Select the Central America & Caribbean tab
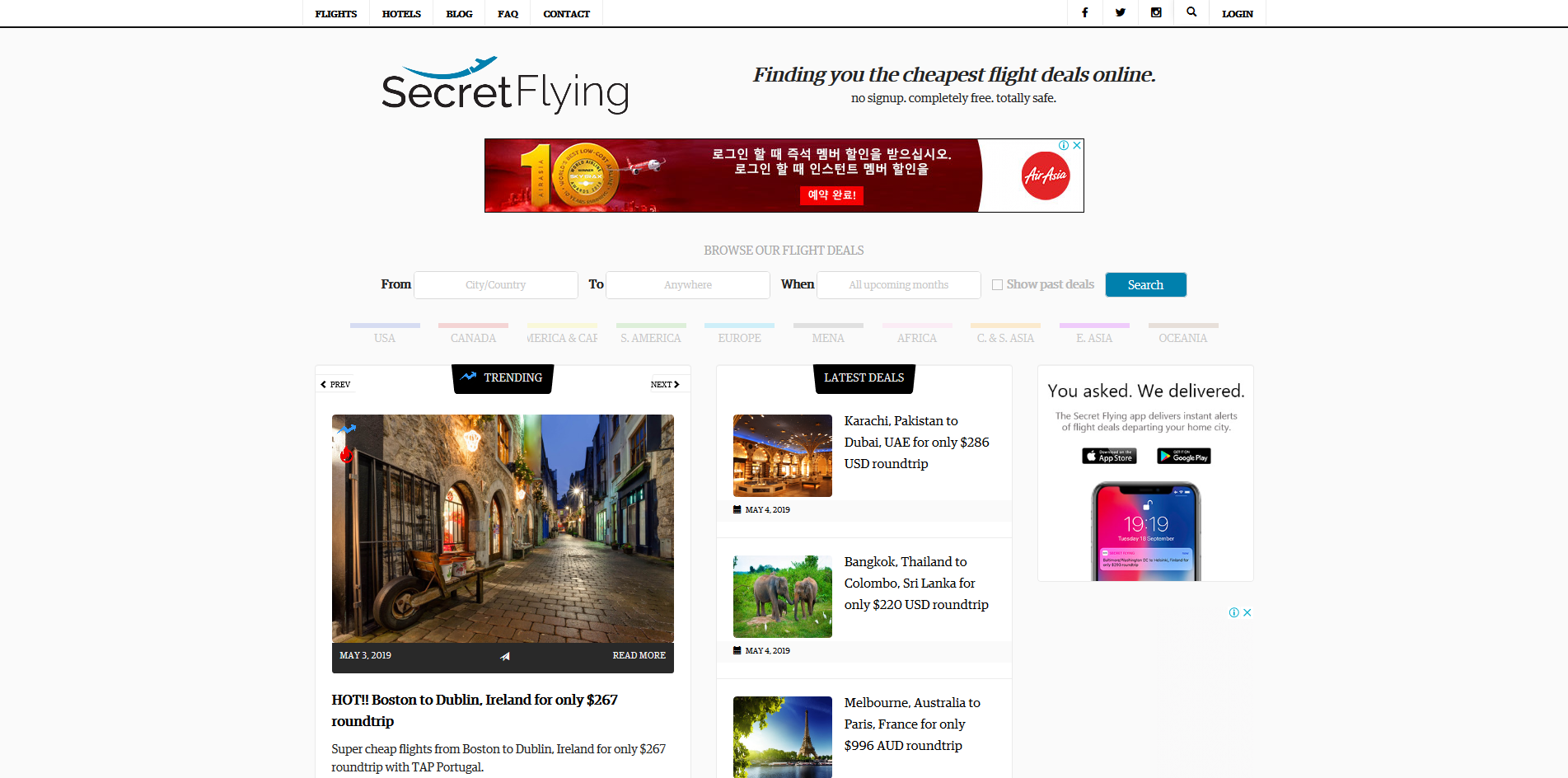The height and width of the screenshot is (778, 1568). (x=562, y=334)
